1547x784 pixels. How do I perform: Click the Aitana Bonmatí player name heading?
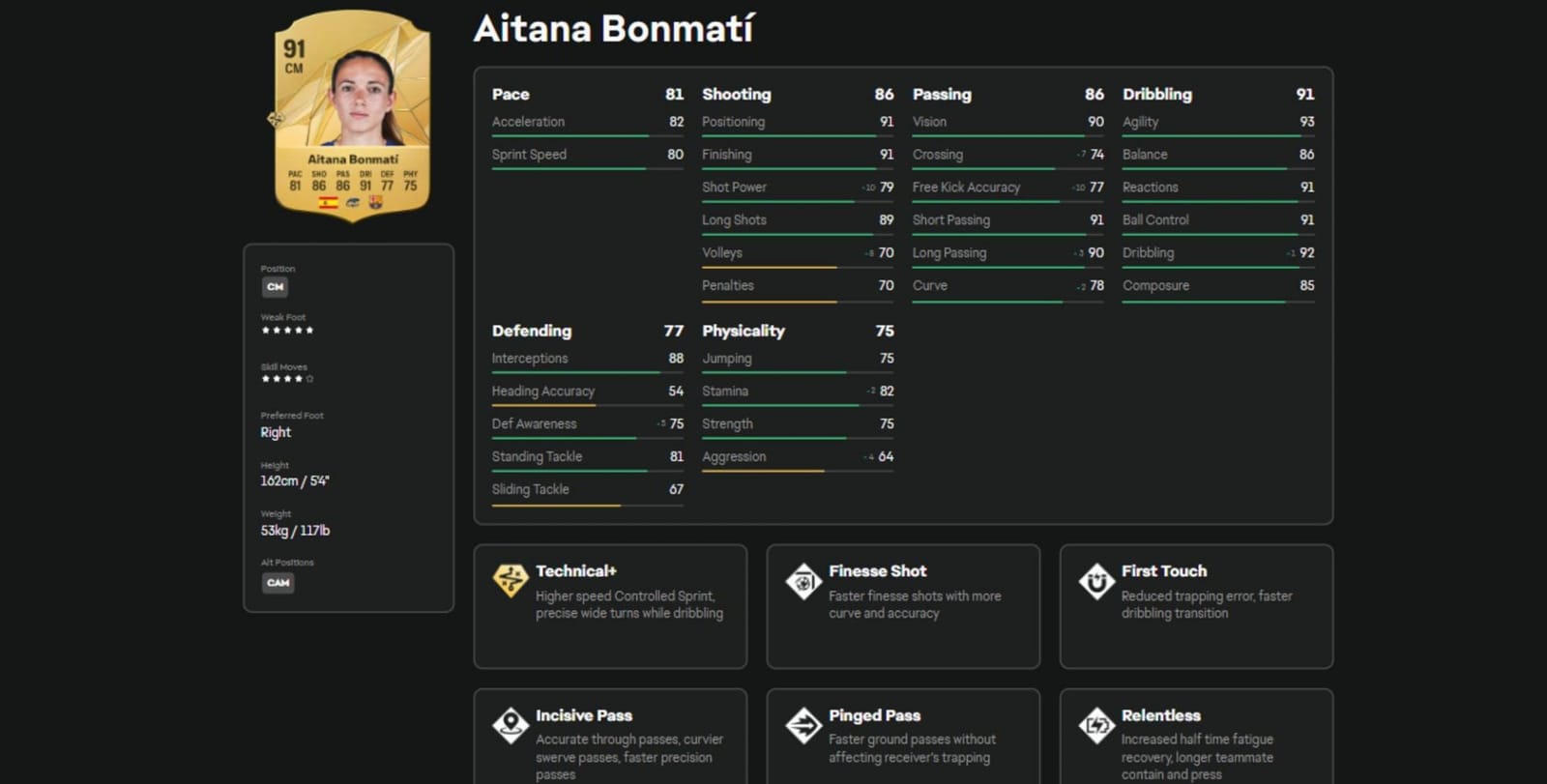(x=616, y=30)
